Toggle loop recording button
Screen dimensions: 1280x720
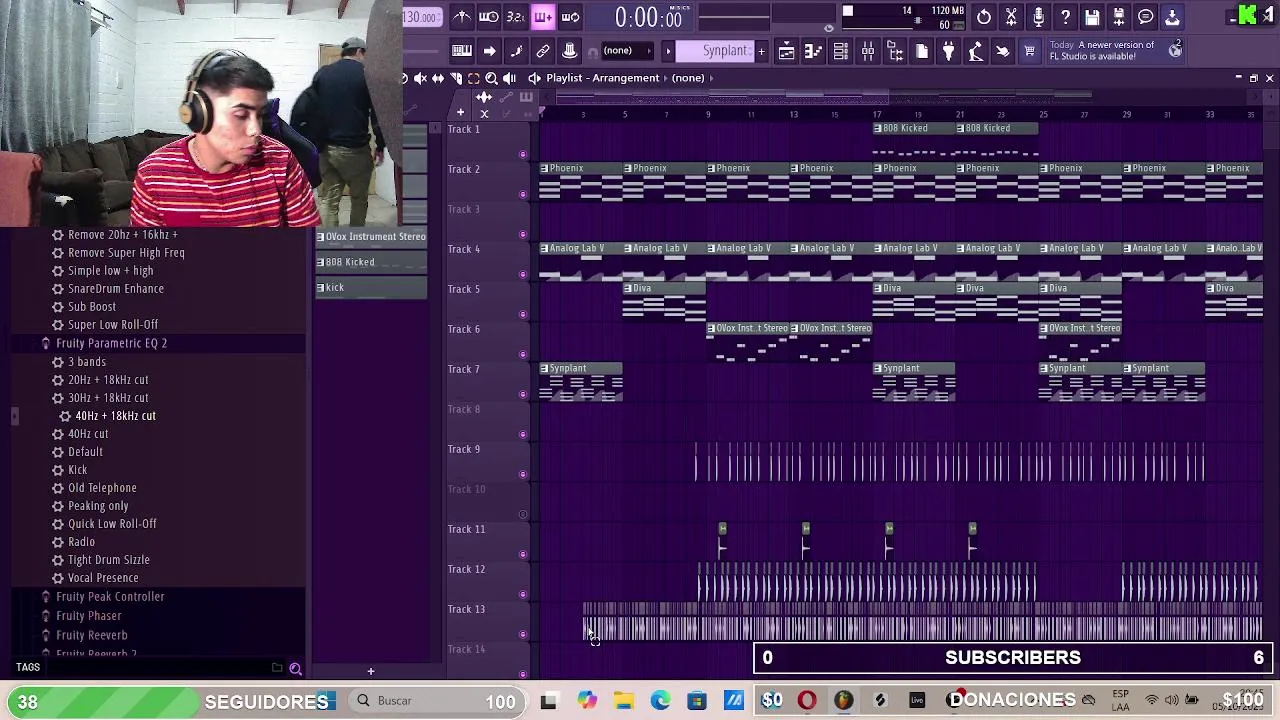click(570, 17)
